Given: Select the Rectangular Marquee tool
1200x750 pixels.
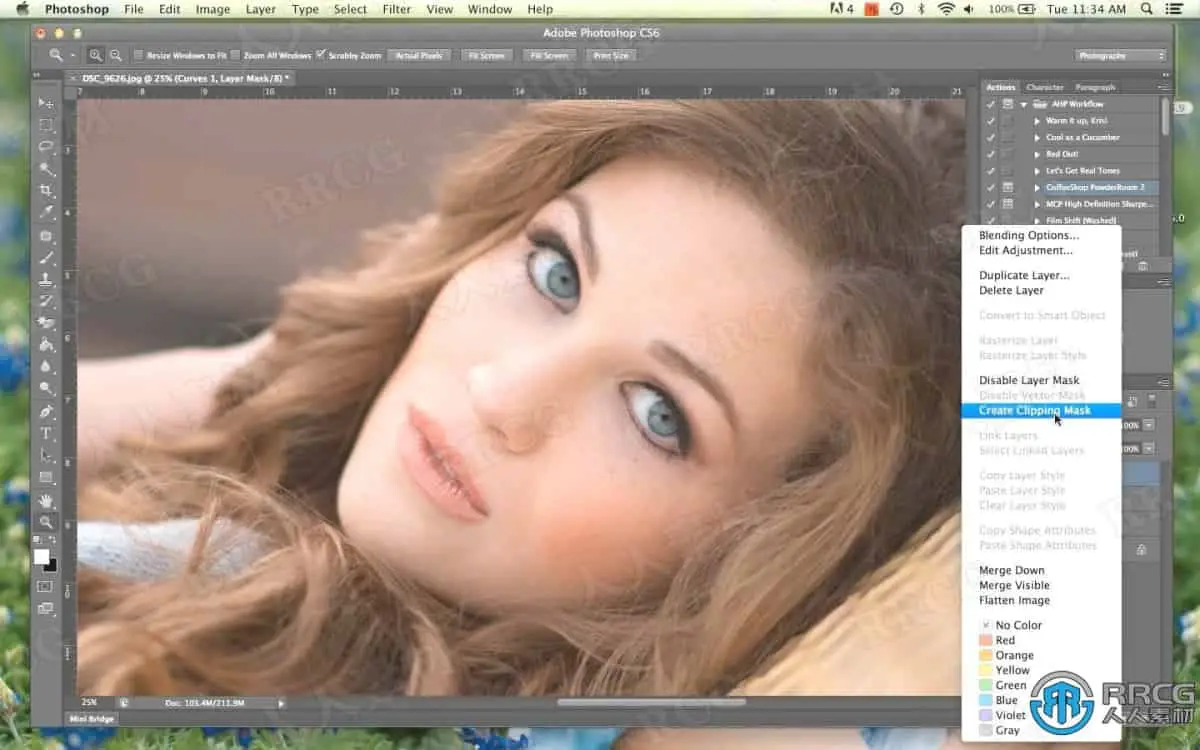Looking at the screenshot, I should (x=46, y=125).
